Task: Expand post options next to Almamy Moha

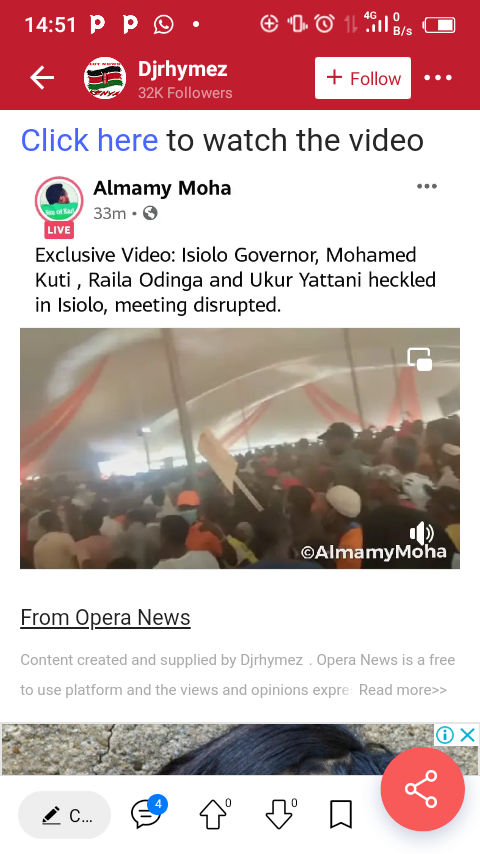Action: (x=427, y=186)
